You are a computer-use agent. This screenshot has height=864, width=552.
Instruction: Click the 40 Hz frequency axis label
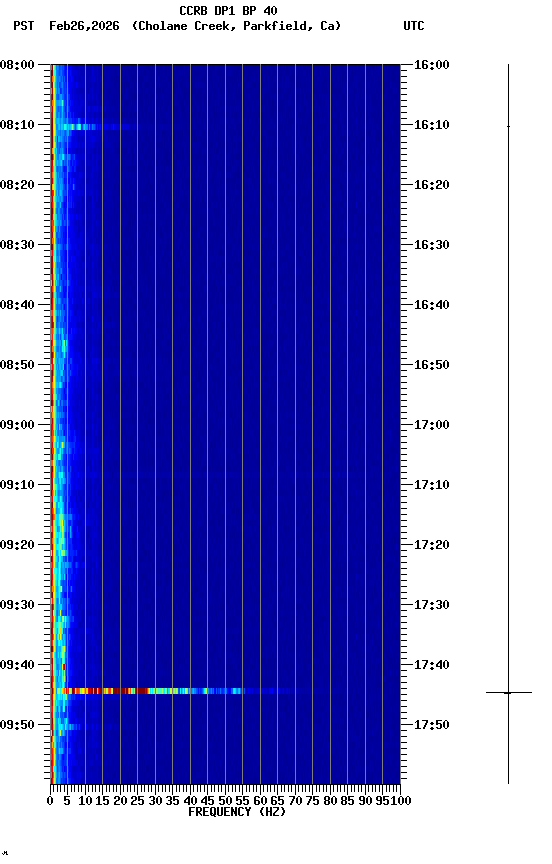click(x=190, y=801)
